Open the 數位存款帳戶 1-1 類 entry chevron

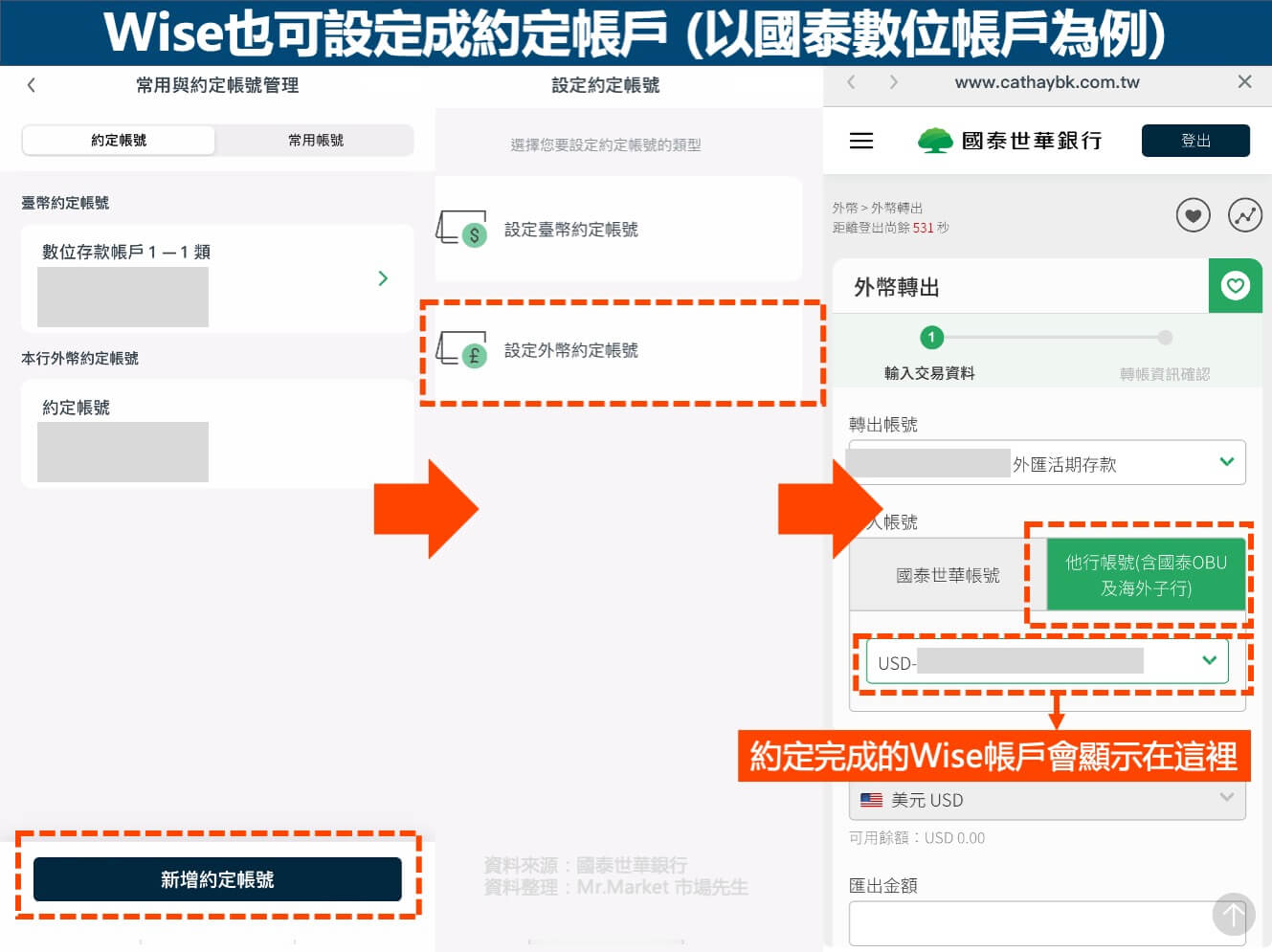point(383,278)
